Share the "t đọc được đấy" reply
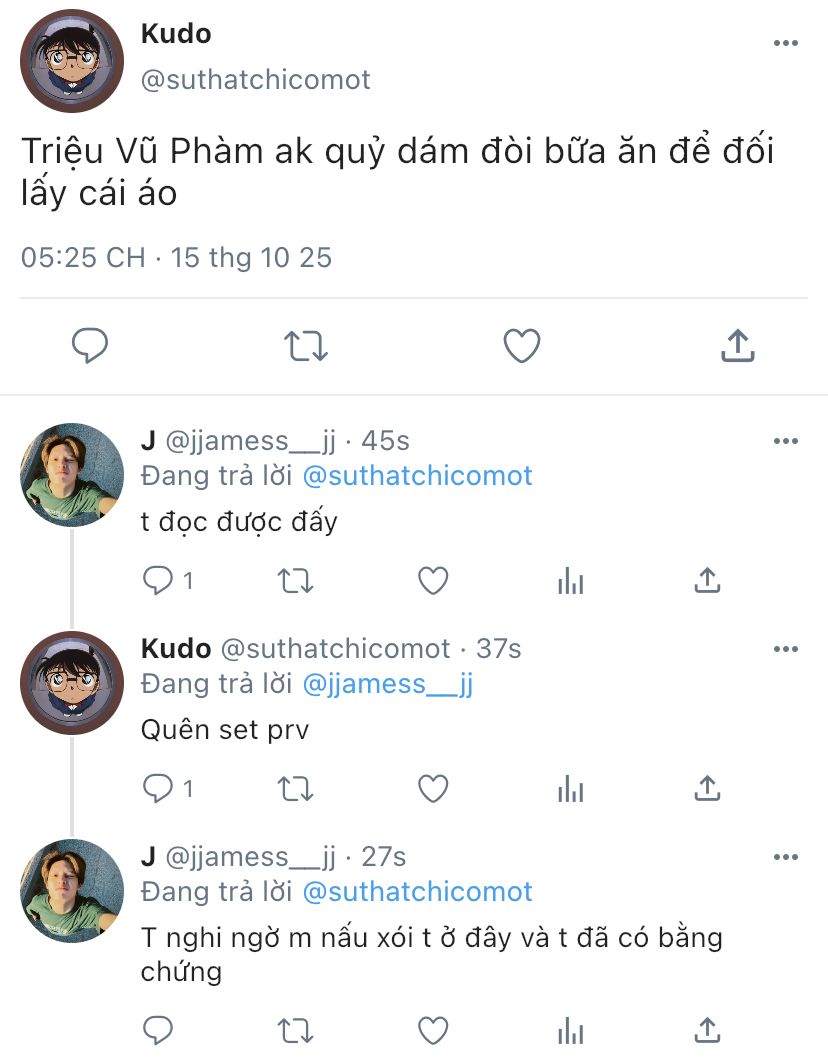 pyautogui.click(x=707, y=580)
